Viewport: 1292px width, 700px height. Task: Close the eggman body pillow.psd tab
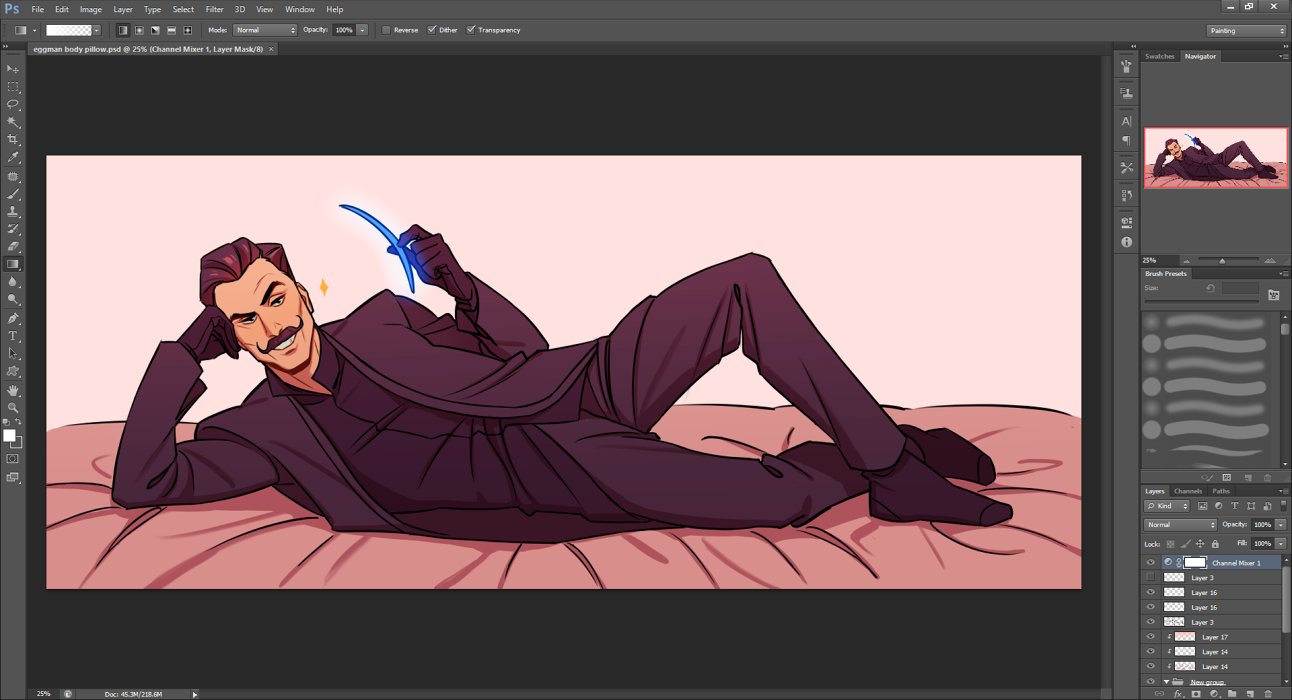[x=271, y=48]
